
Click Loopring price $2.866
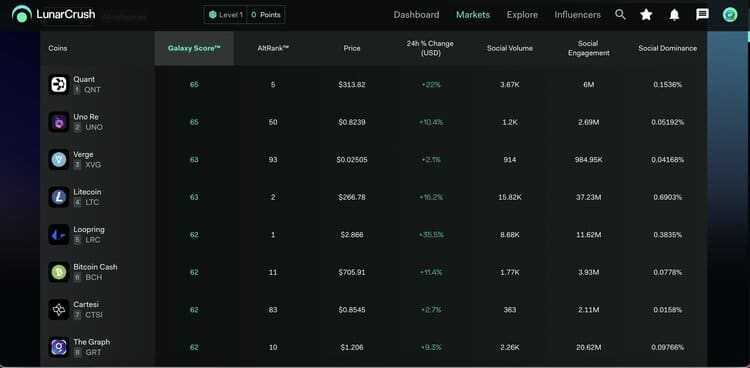[x=352, y=235]
